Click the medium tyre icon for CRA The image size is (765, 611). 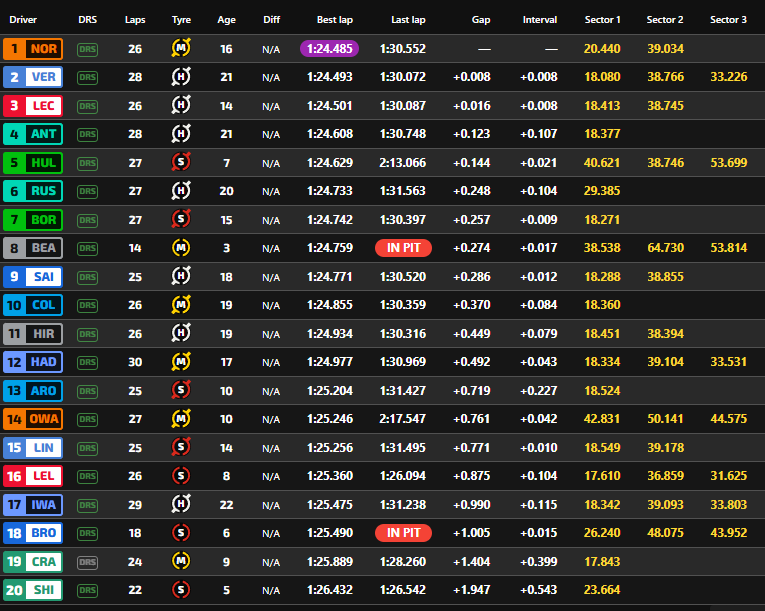[x=181, y=561]
